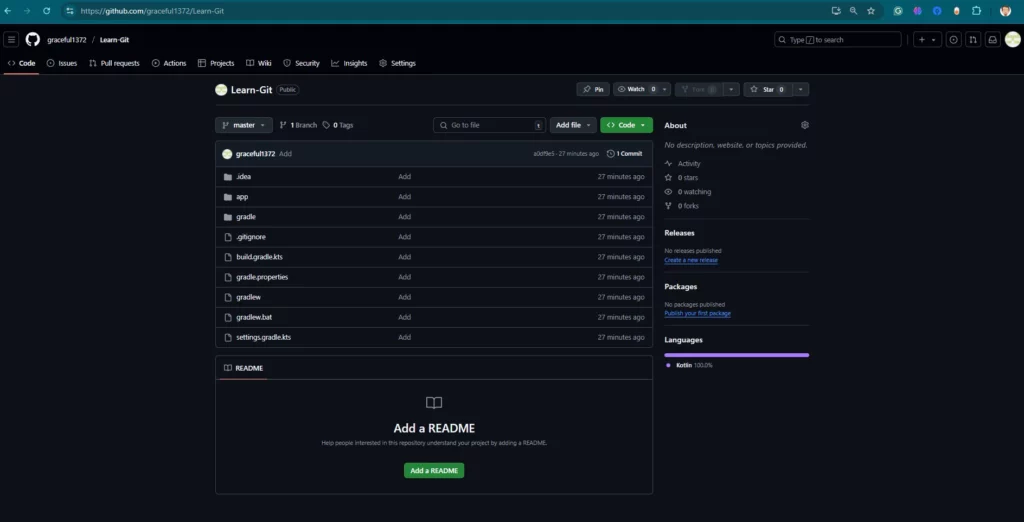Expand the Fork options dropdown arrow
1024x522 pixels.
click(x=731, y=90)
